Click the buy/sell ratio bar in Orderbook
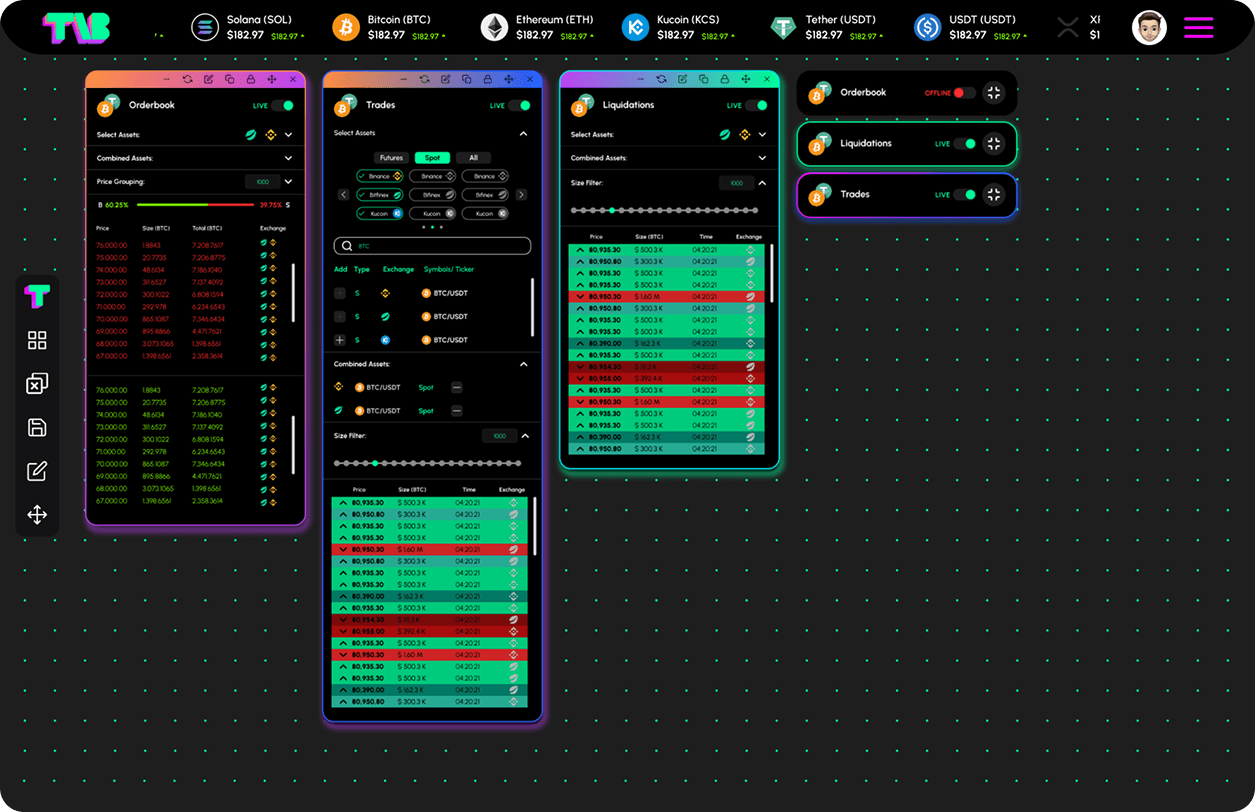Image resolution: width=1255 pixels, height=812 pixels. (196, 204)
